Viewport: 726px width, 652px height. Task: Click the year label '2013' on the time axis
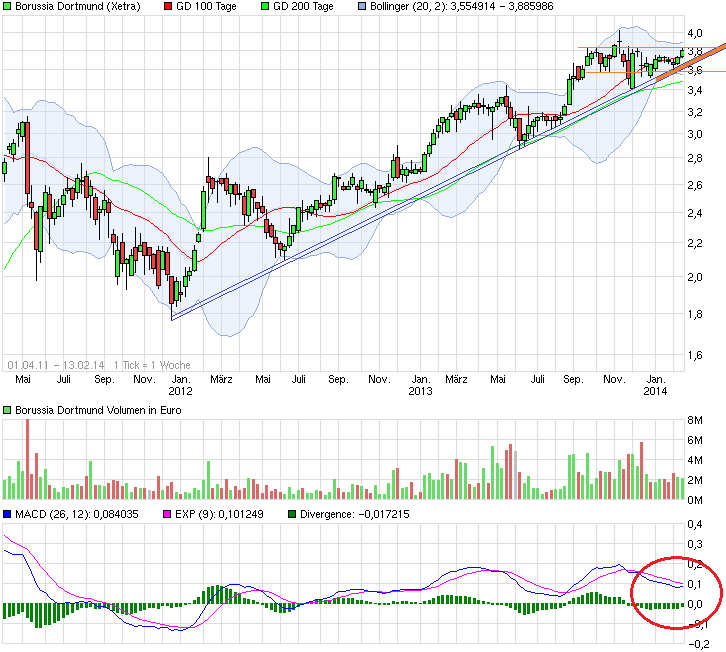420,391
